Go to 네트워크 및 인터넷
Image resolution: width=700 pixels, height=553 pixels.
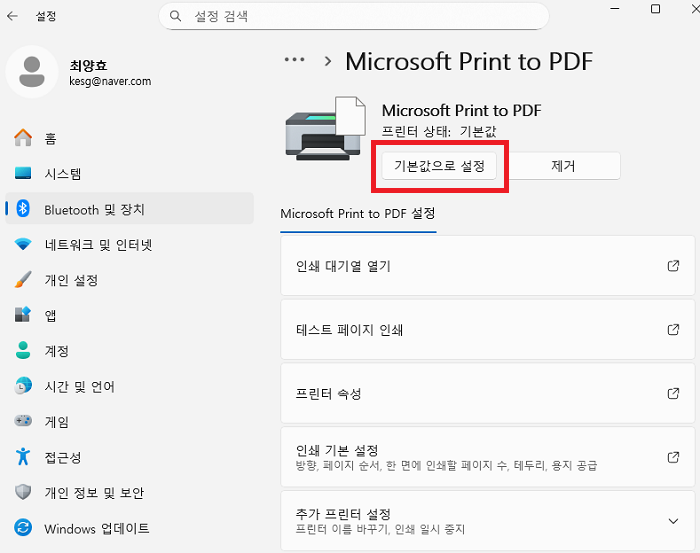[129, 244]
